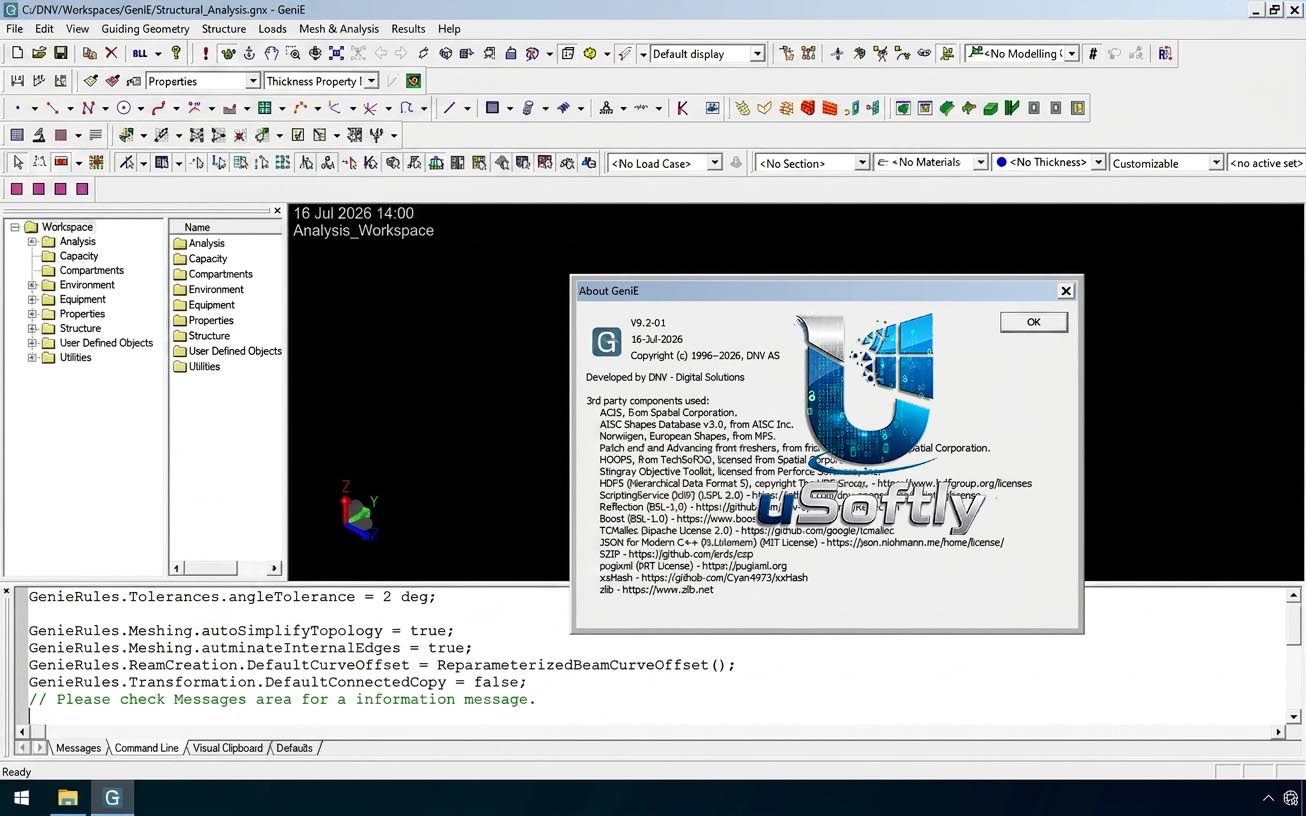Select the green grid tool icon
Screen dimensions: 1306x816
click(x=265, y=108)
